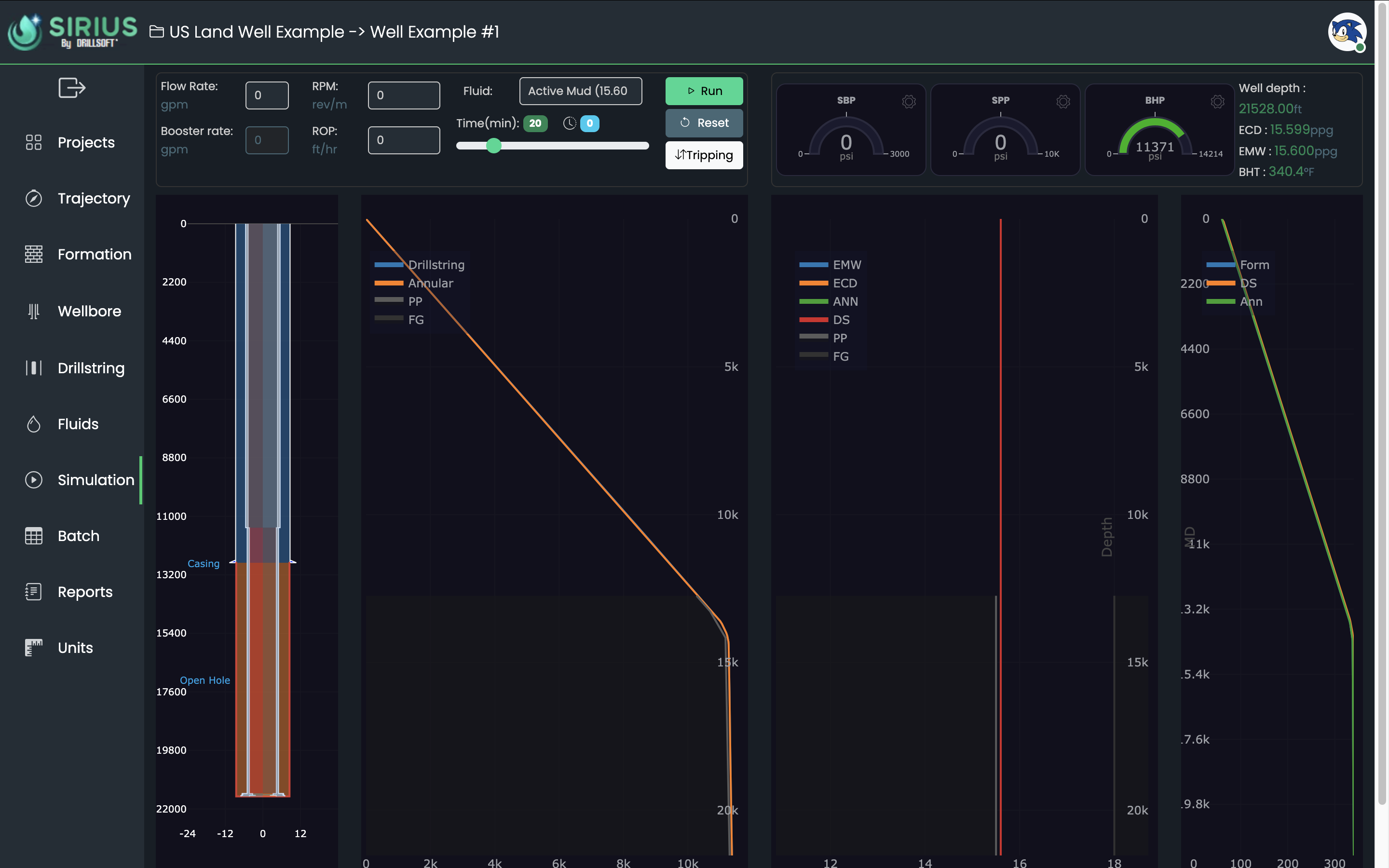Click the Simulation play-circle icon
Image resolution: width=1389 pixels, height=868 pixels.
(x=34, y=480)
